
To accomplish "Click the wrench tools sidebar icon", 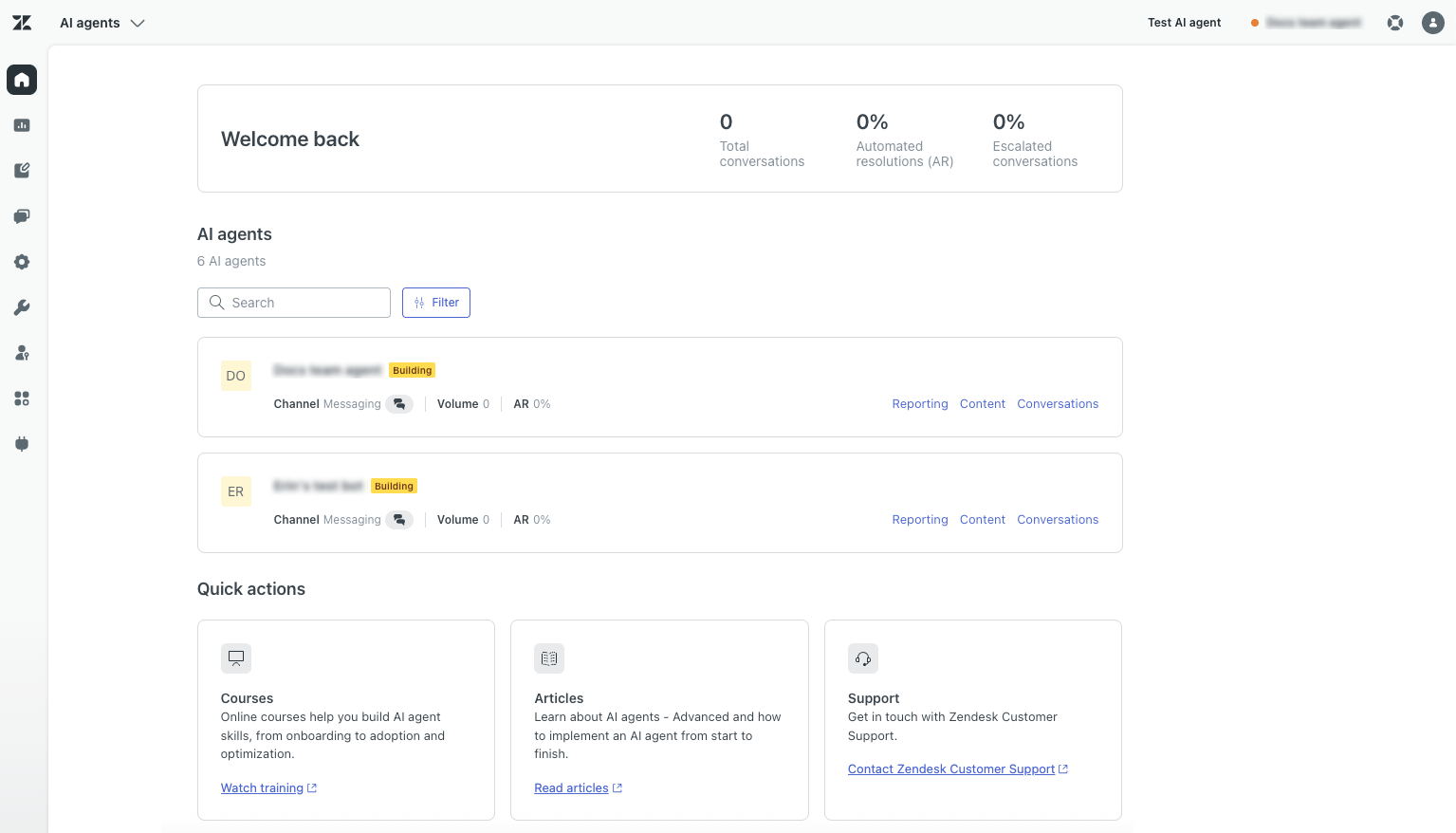I will 22,307.
